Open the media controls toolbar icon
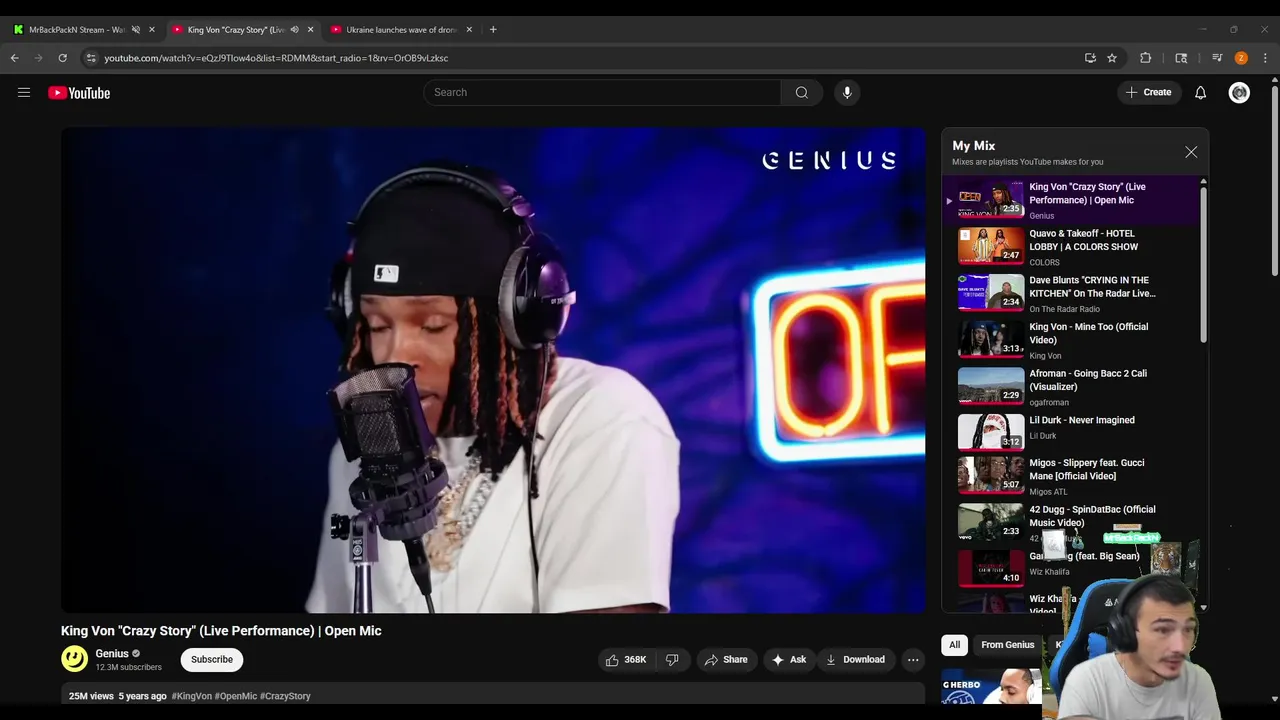1280x720 pixels. [x=1217, y=58]
